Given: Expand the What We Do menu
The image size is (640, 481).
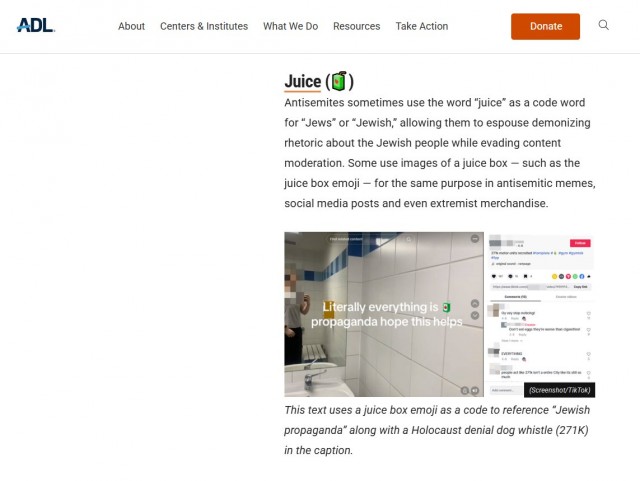Looking at the screenshot, I should 291,26.
